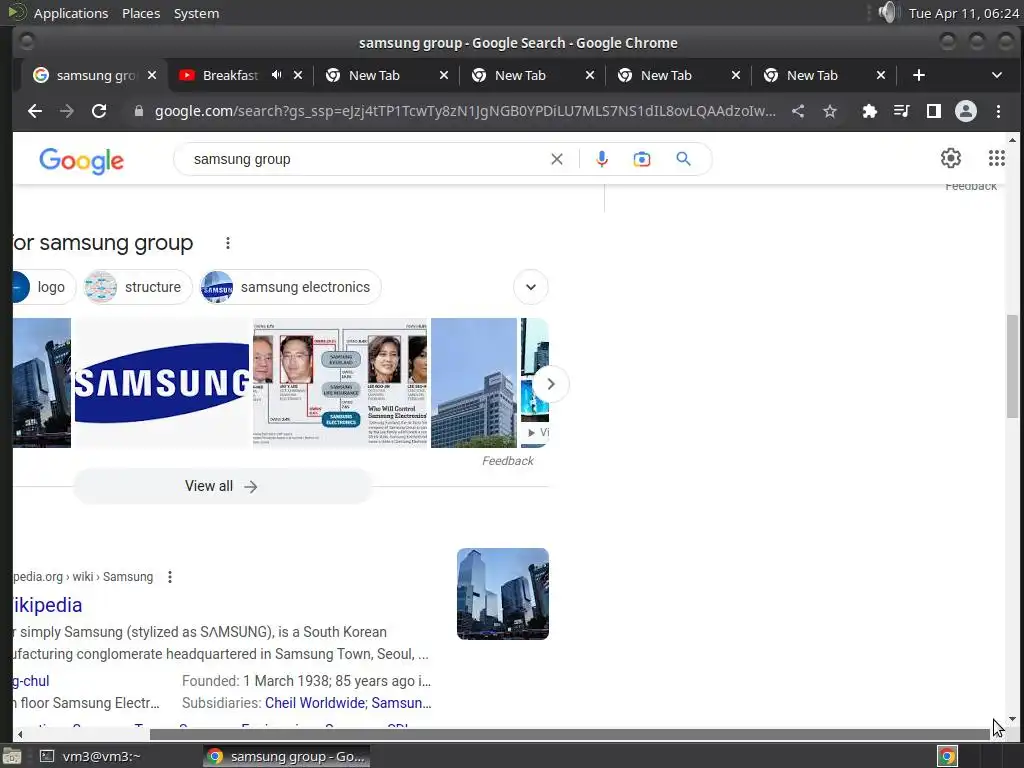Screen dimensions: 1024x768
Task: Open the Cheil Worldwide subsidiary link
Action: tap(315, 703)
